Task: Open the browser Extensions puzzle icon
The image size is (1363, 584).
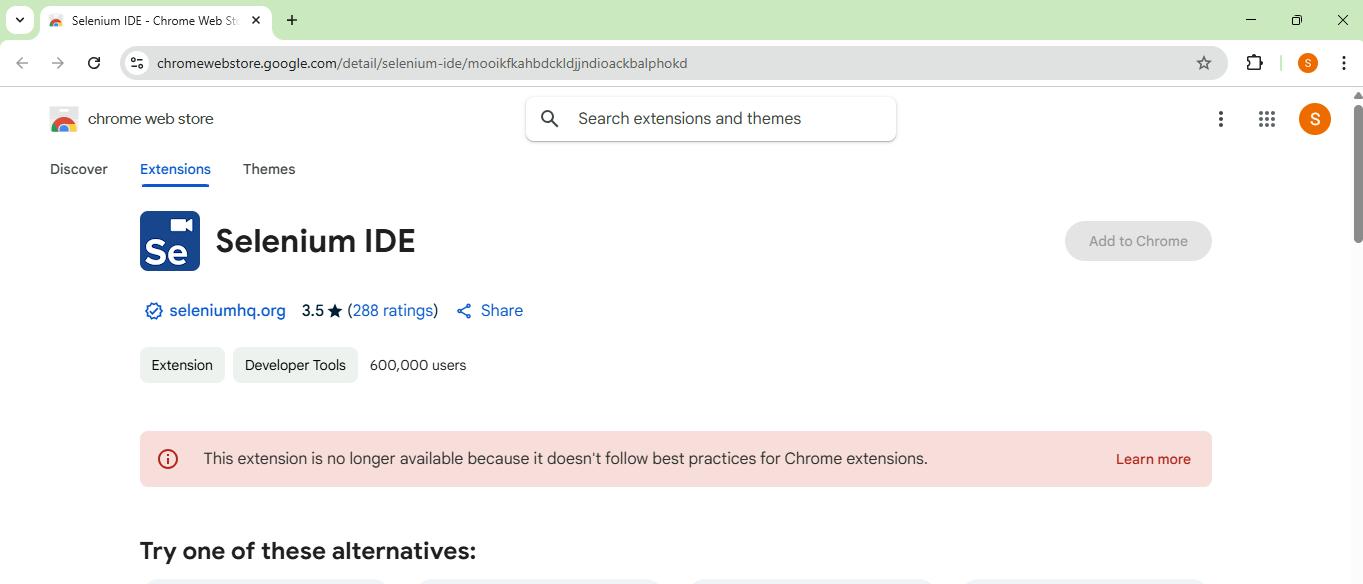Action: click(1254, 63)
